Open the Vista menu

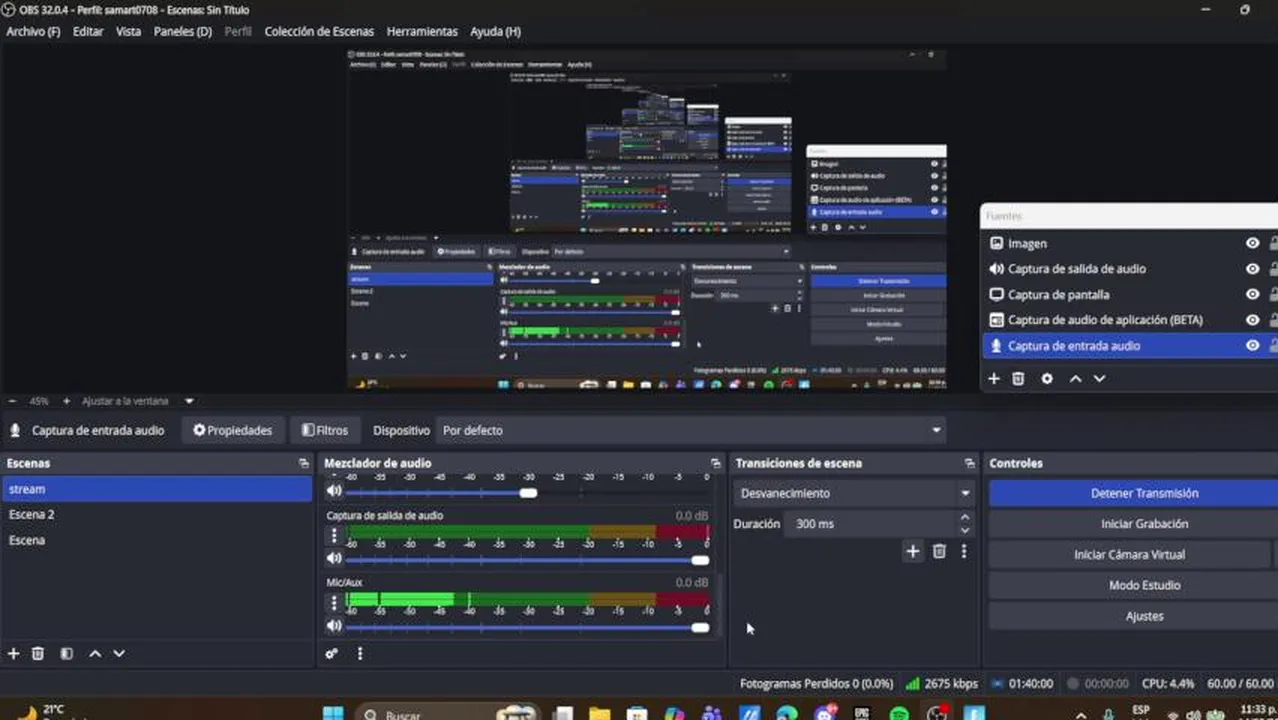pos(128,31)
